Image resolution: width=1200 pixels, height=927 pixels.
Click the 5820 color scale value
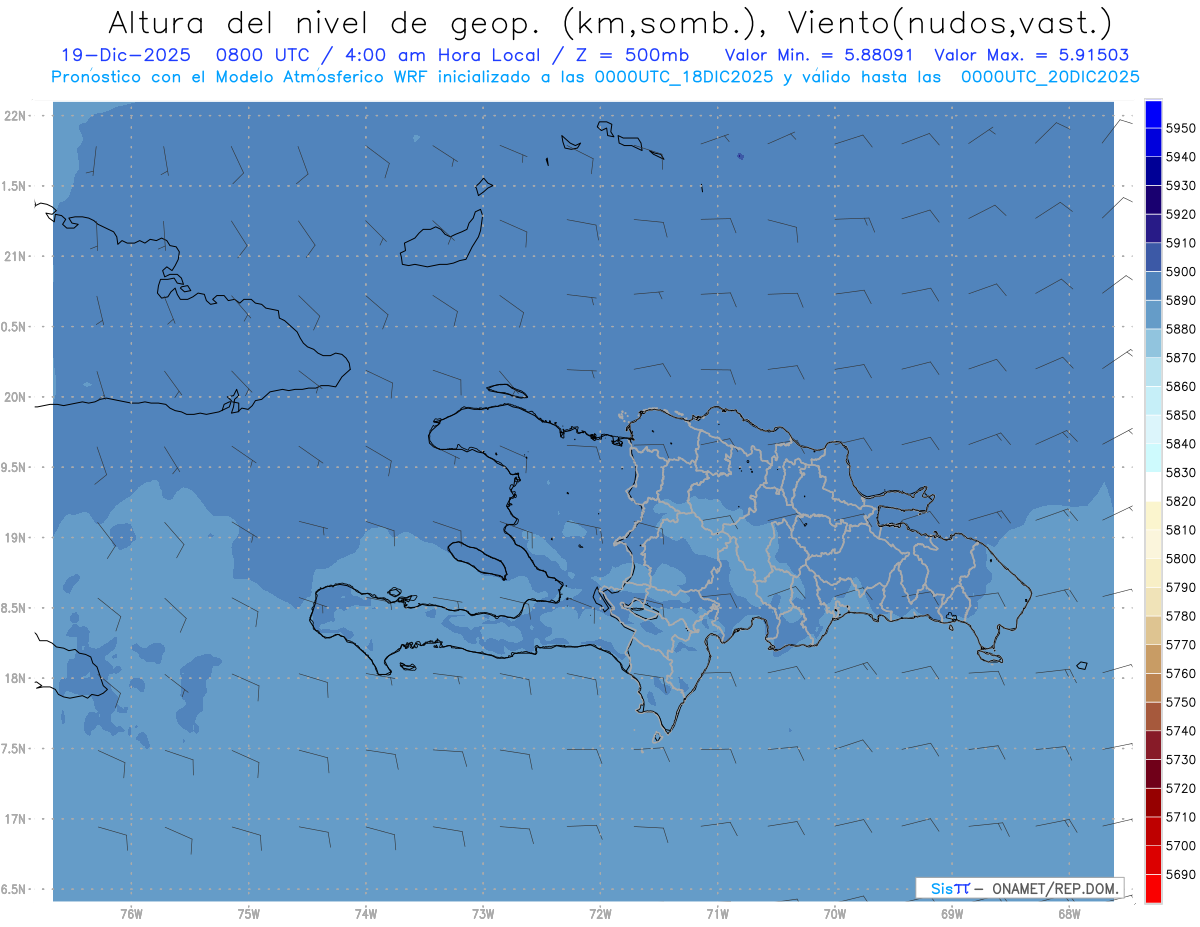tap(1181, 501)
